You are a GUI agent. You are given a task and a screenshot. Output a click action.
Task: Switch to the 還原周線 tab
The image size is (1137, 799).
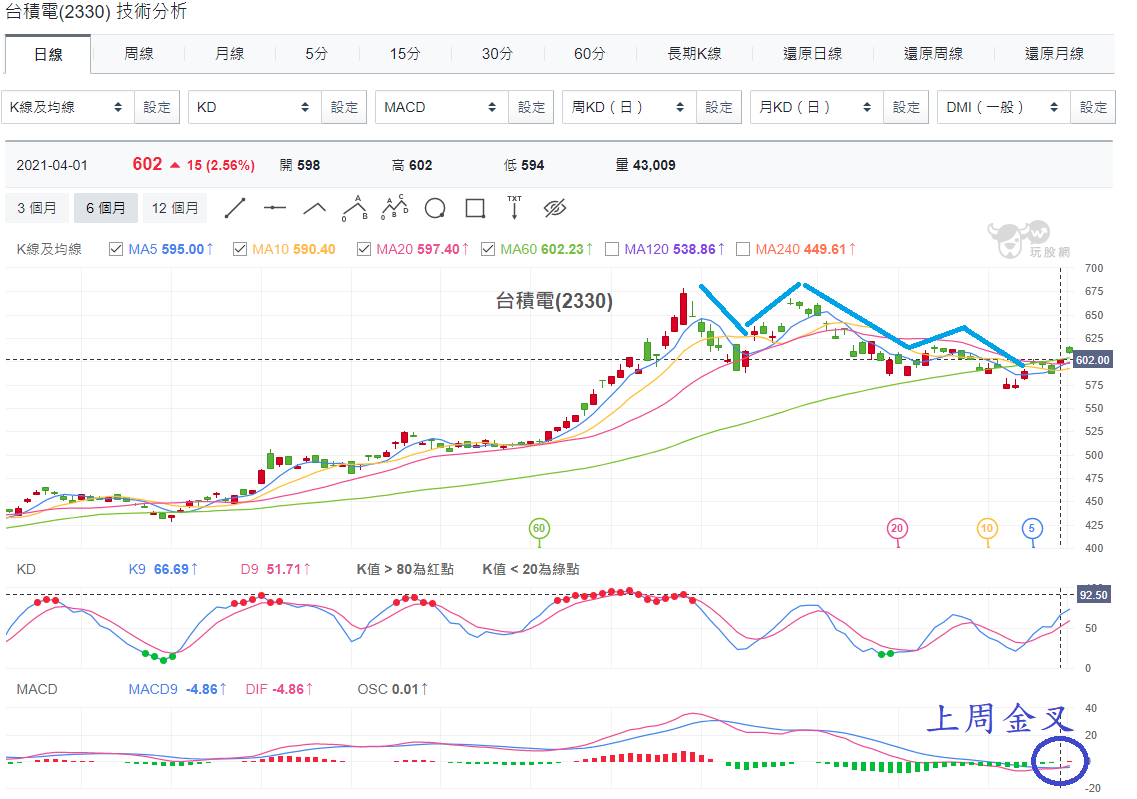coord(933,54)
